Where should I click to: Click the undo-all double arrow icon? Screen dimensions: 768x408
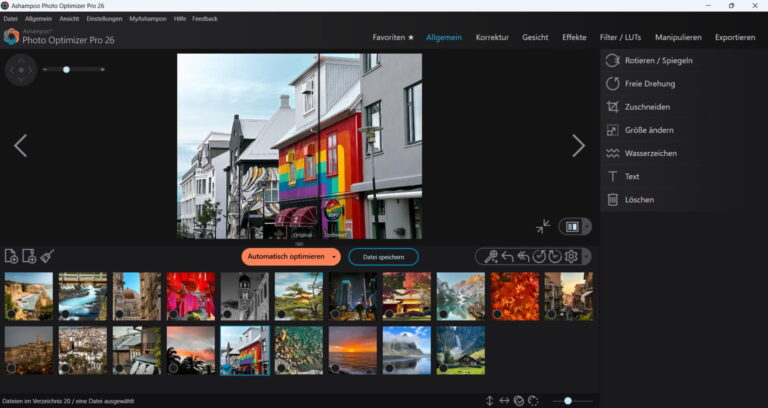point(523,256)
